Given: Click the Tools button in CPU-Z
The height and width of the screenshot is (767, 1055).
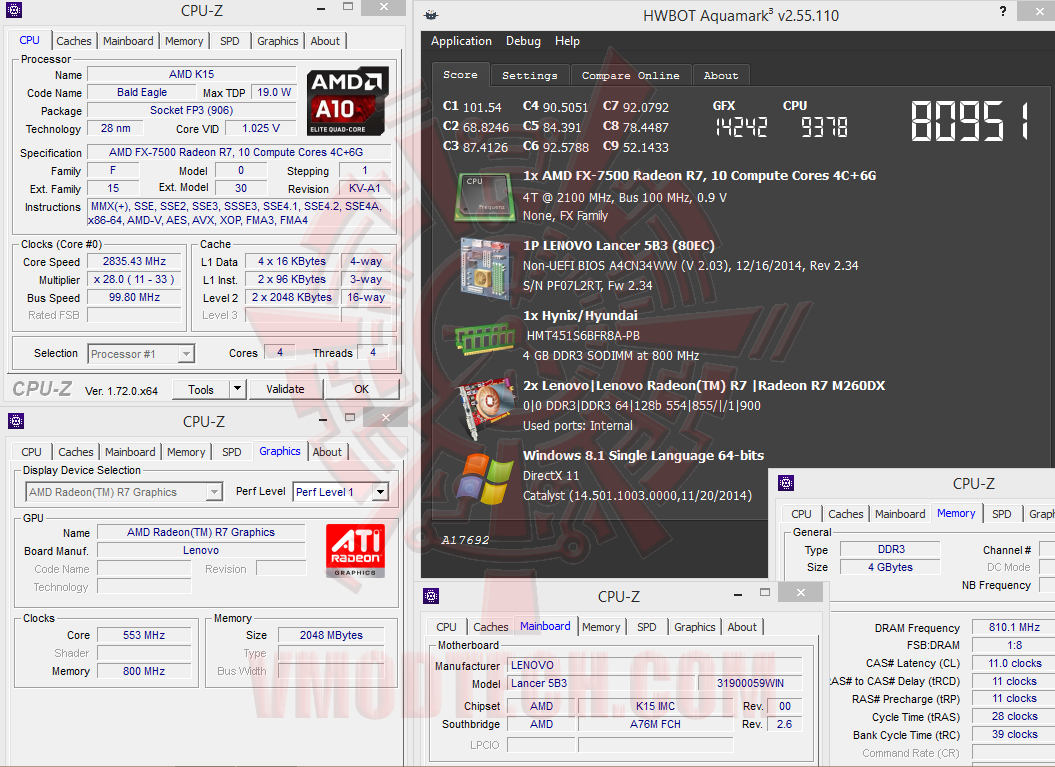Looking at the screenshot, I should pos(201,389).
